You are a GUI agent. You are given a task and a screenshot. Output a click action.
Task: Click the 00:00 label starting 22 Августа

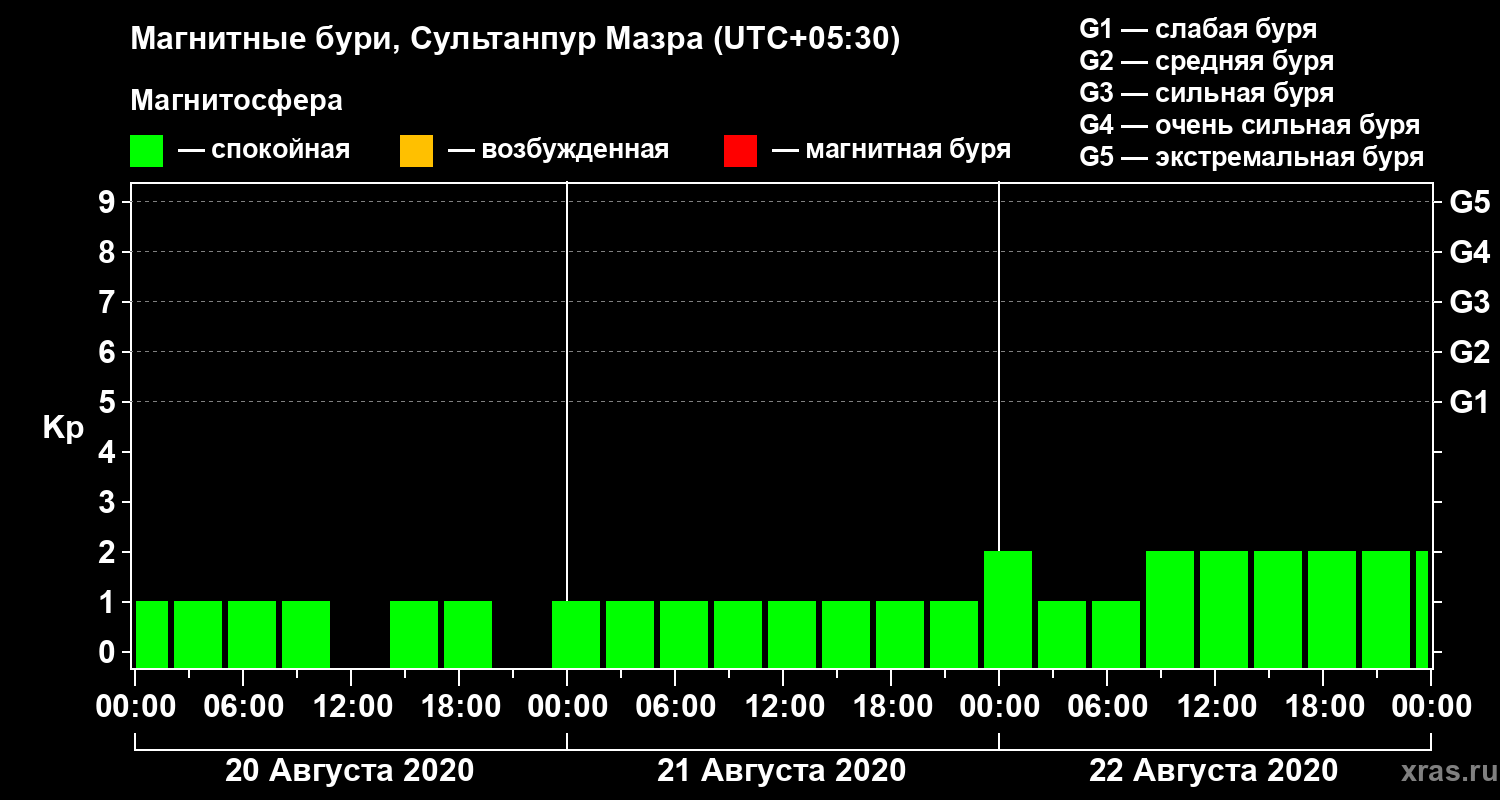tap(999, 707)
